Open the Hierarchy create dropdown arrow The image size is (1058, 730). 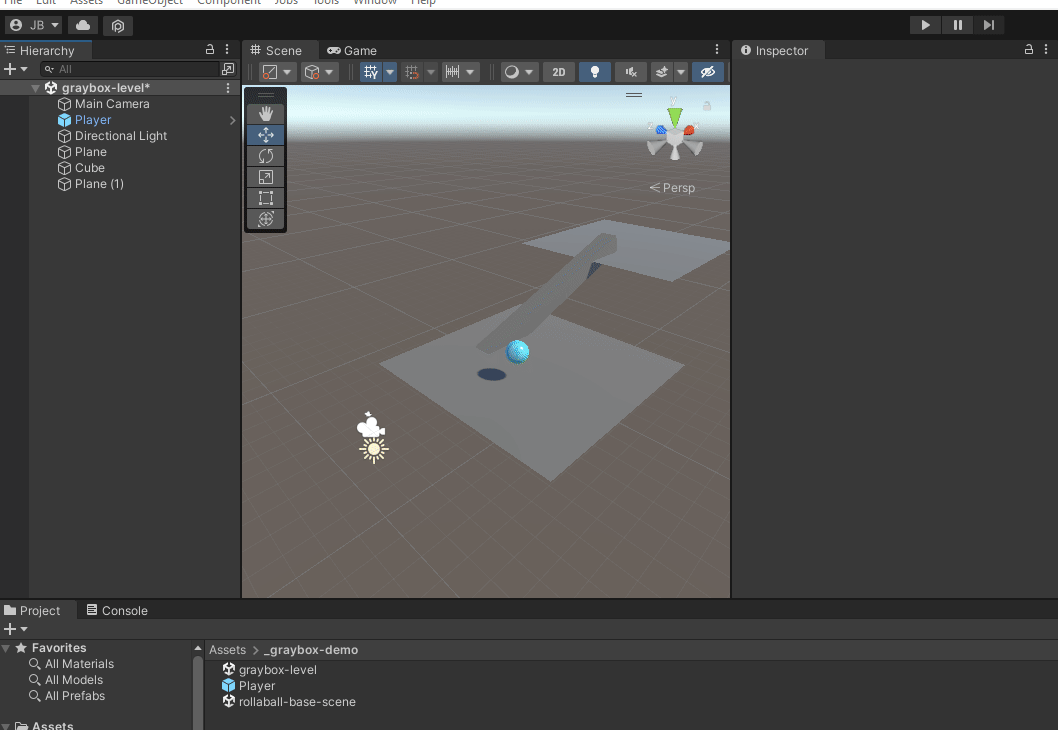pos(24,69)
